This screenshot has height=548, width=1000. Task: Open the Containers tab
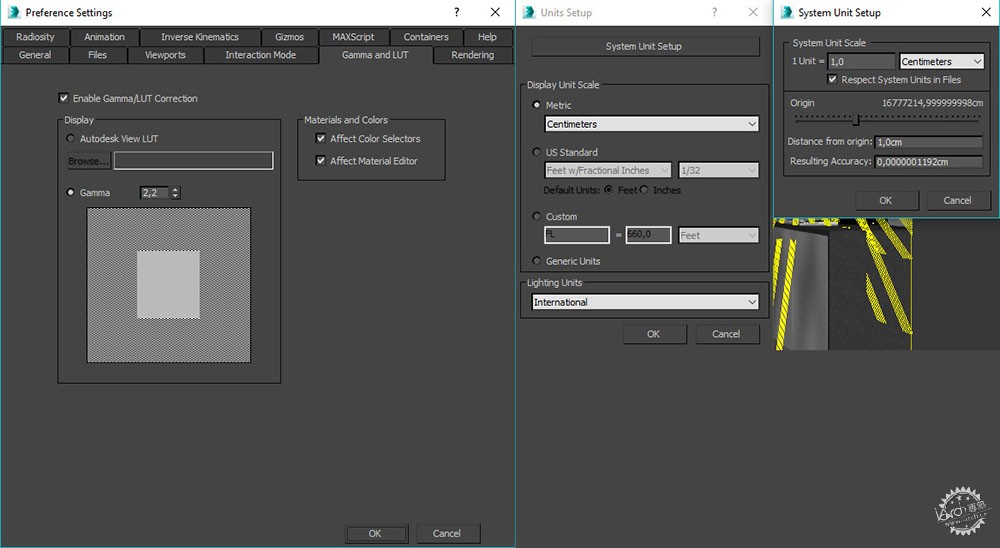[x=426, y=37]
